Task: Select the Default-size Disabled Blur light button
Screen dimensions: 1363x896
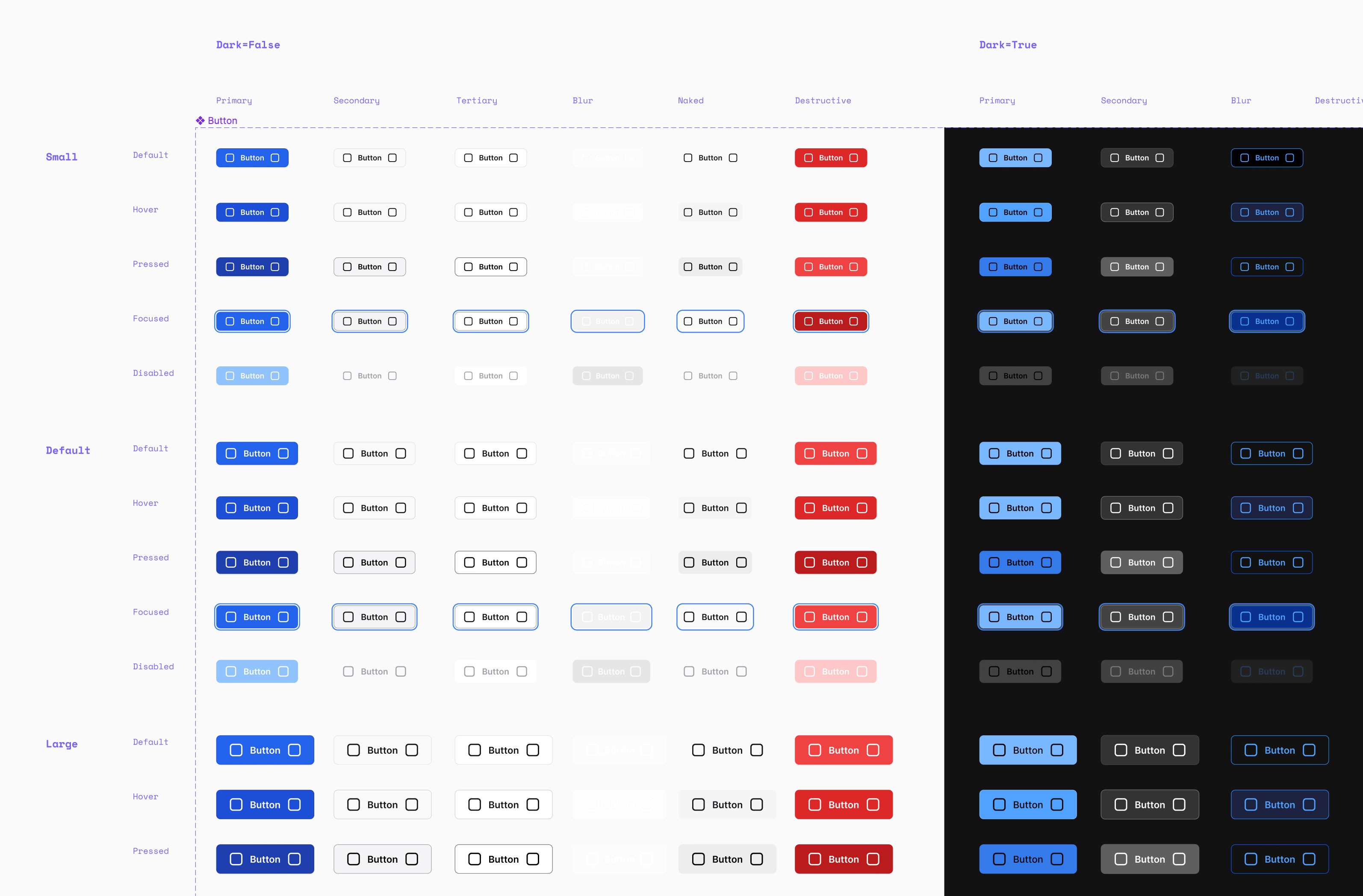Action: tap(611, 671)
